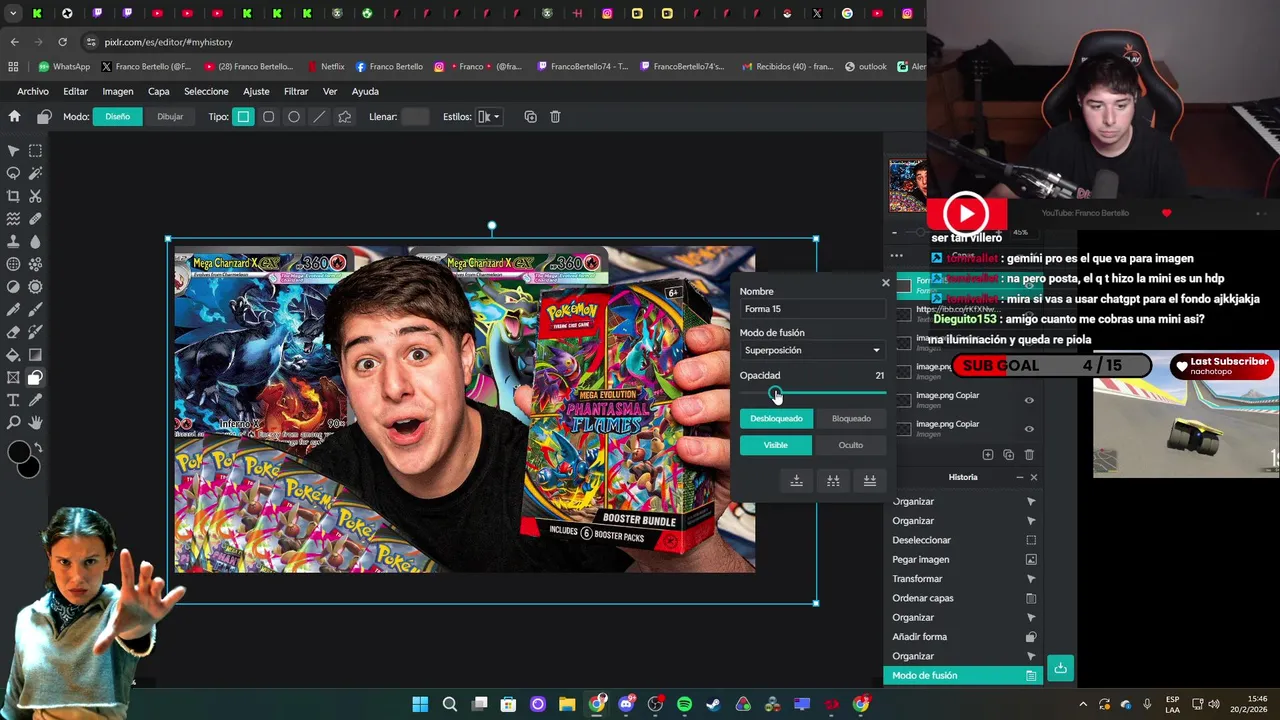Select the Crop tool
Image resolution: width=1280 pixels, height=720 pixels.
point(13,196)
